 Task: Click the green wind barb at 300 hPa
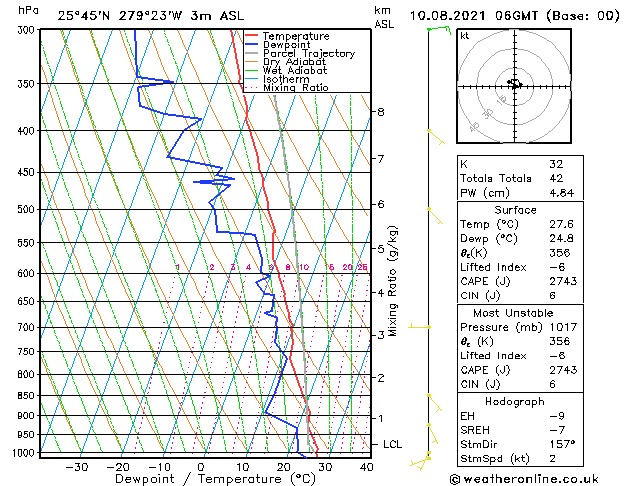point(439,29)
